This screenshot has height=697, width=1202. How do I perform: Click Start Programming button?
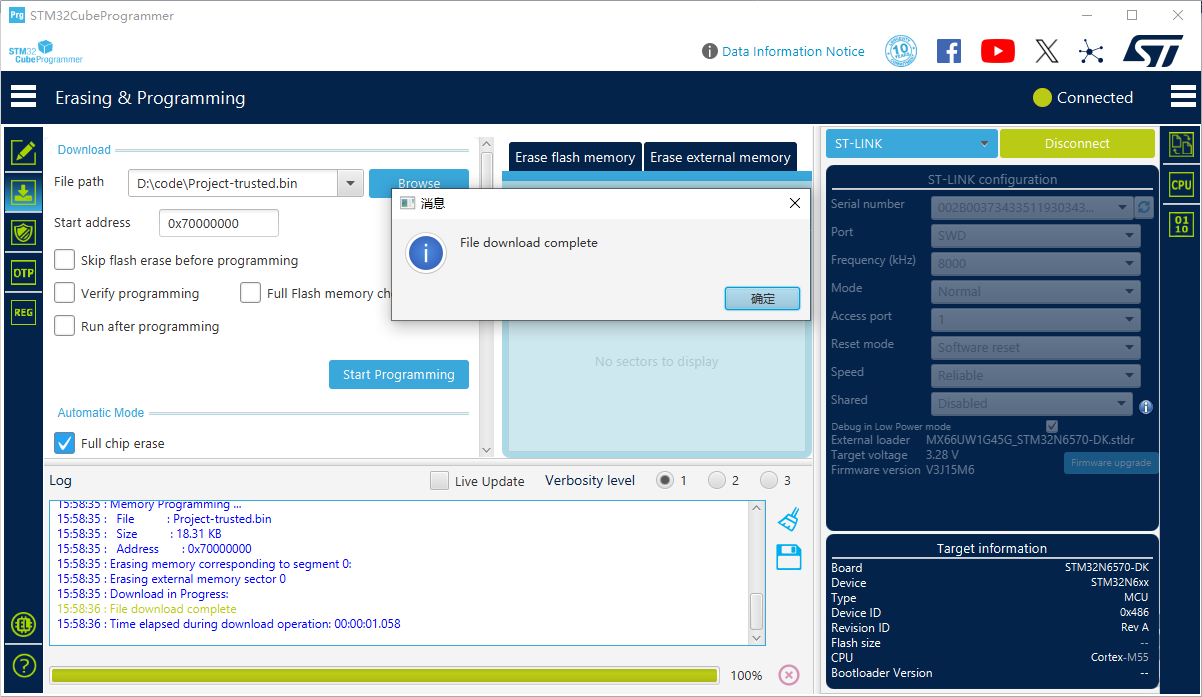click(x=399, y=374)
